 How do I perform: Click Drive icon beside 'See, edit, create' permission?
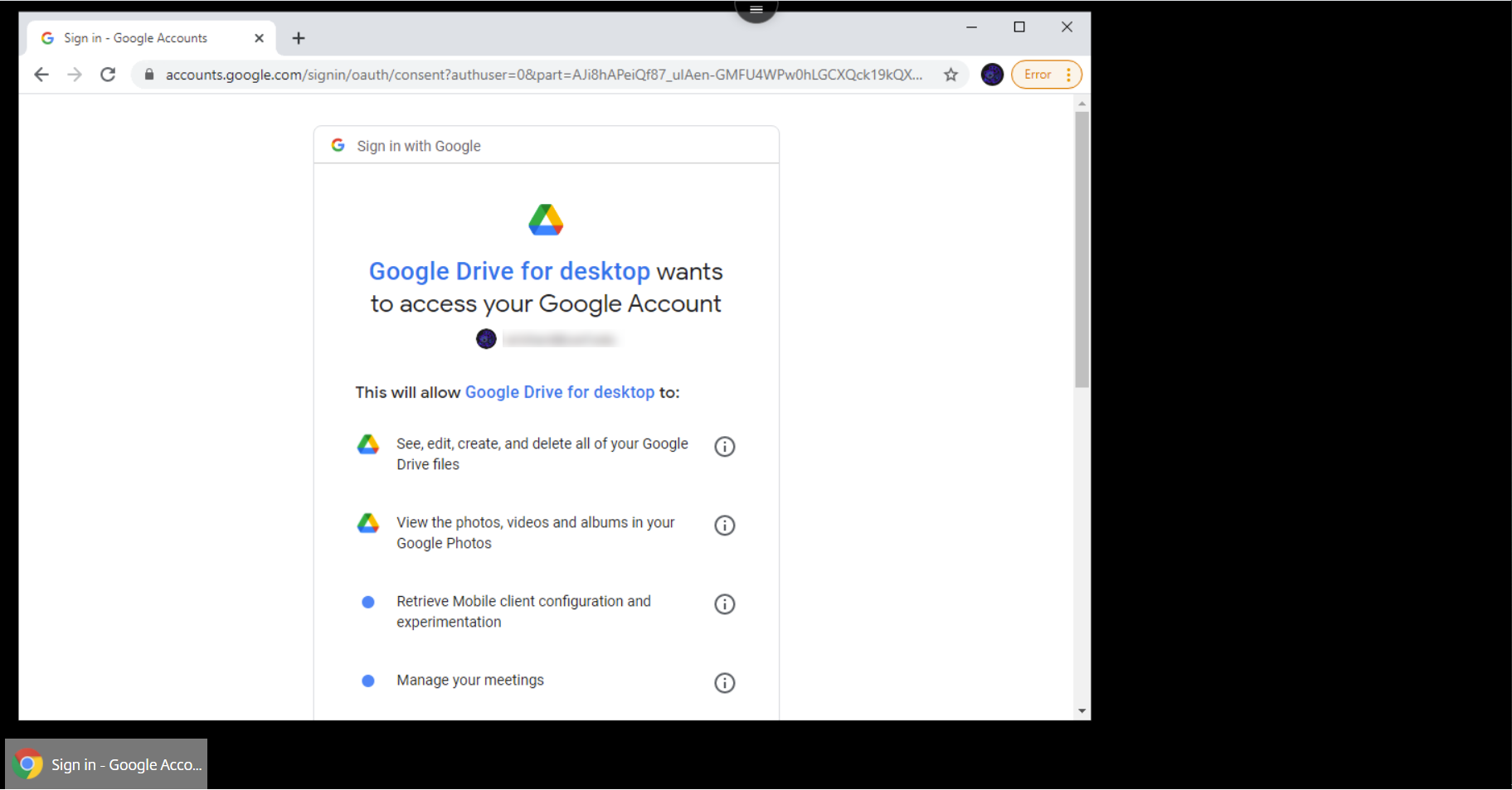[368, 444]
